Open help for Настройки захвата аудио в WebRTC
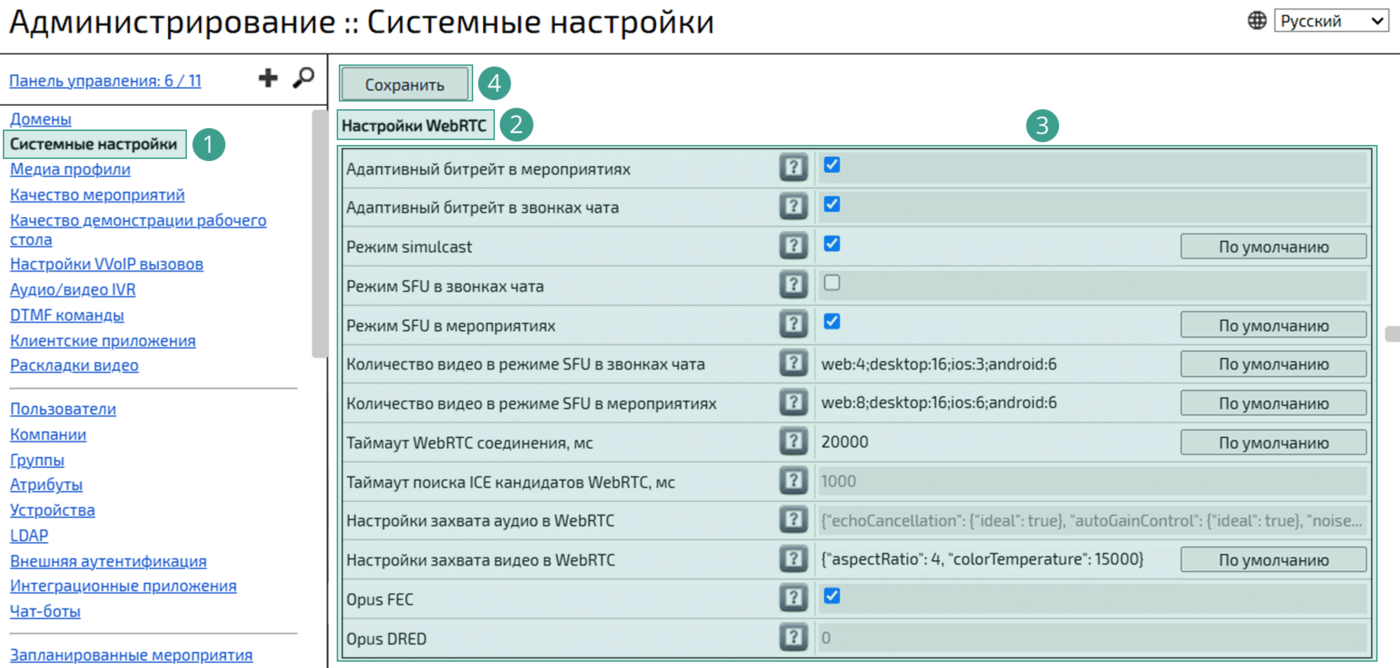1400x668 pixels. [793, 520]
